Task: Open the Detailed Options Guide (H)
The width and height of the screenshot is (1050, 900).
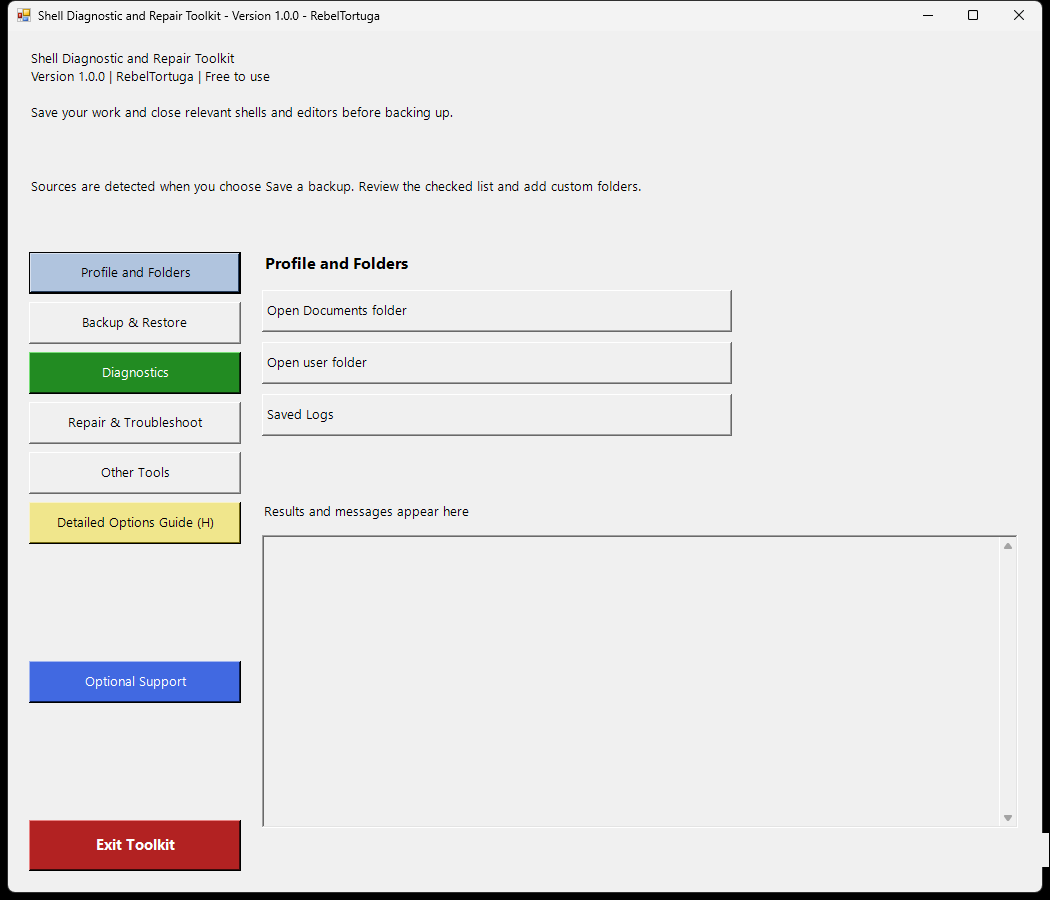Action: (x=135, y=522)
